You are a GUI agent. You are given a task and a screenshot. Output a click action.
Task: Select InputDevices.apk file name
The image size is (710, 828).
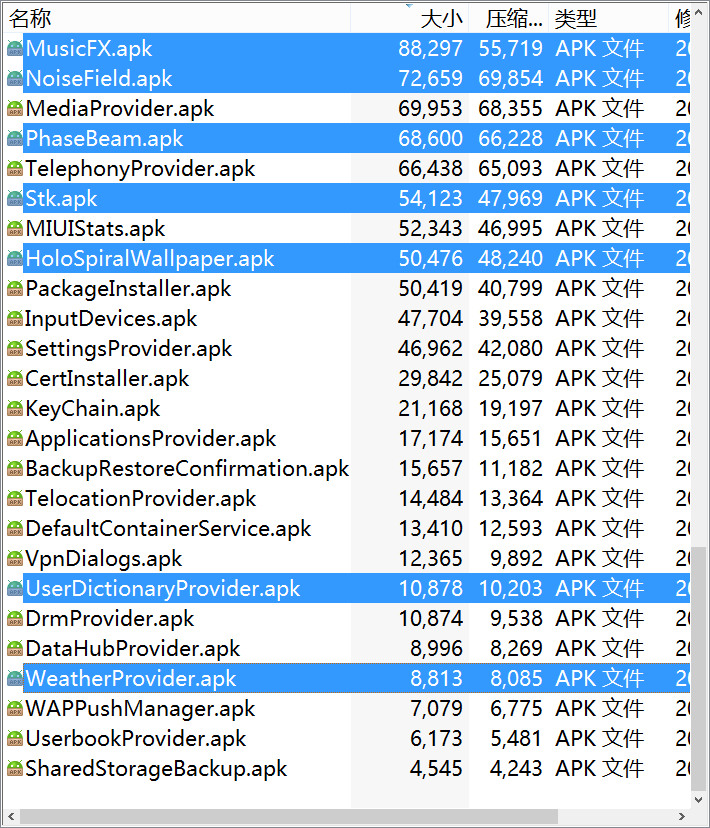(111, 319)
